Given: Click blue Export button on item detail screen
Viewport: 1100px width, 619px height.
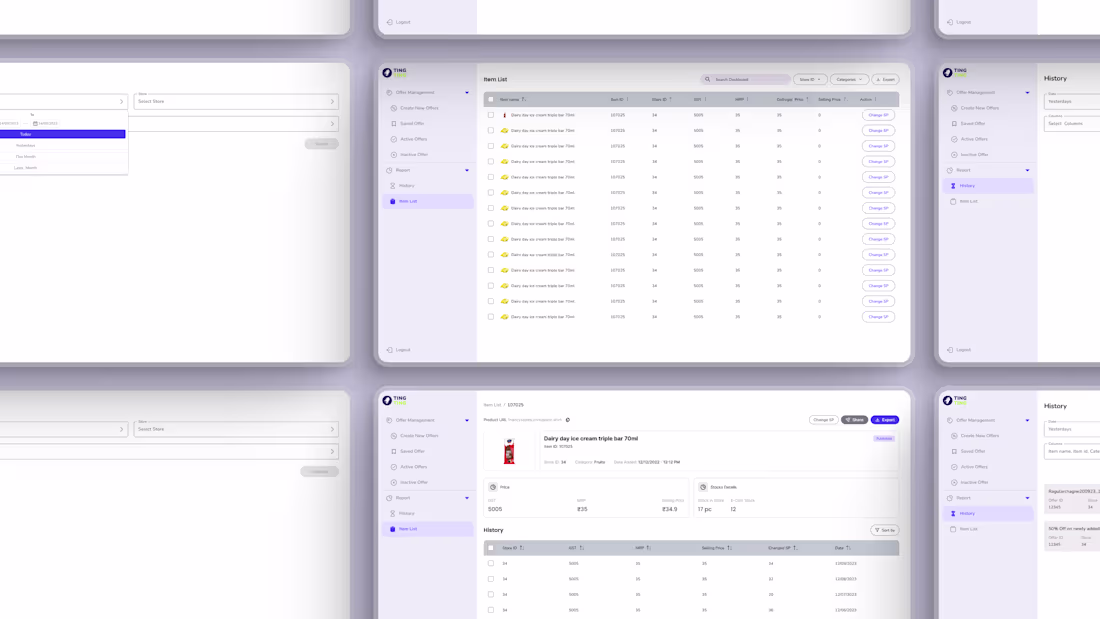Looking at the screenshot, I should tap(885, 420).
